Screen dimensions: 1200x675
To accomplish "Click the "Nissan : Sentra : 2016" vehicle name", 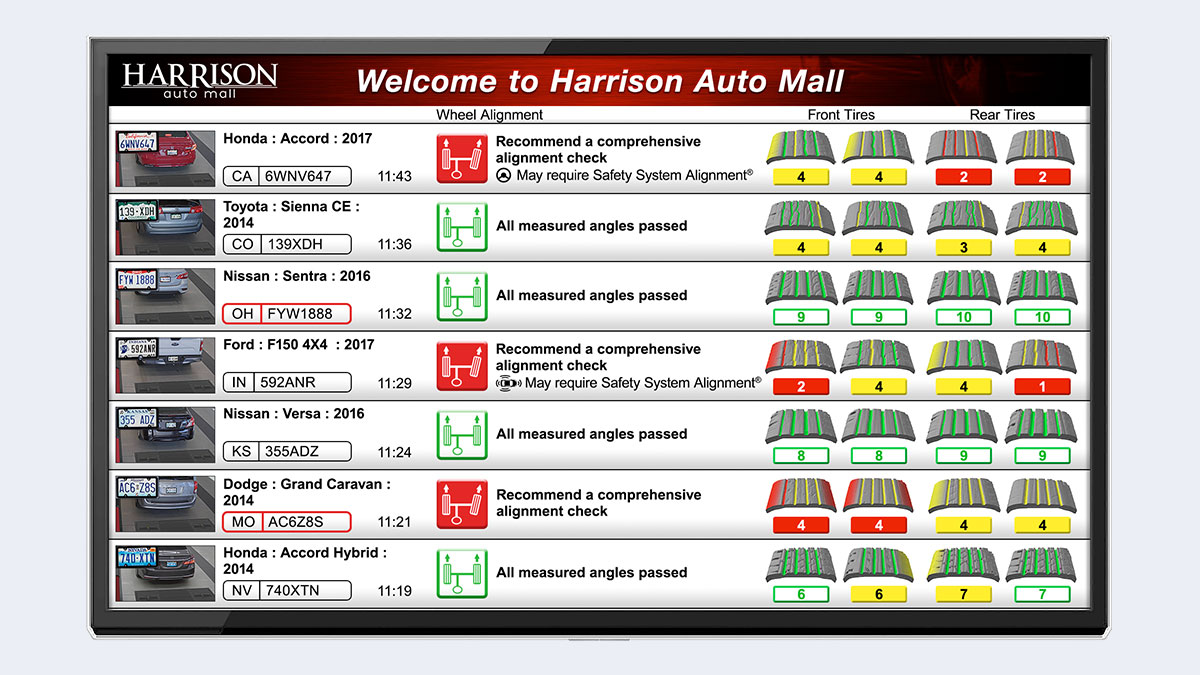I will point(296,276).
